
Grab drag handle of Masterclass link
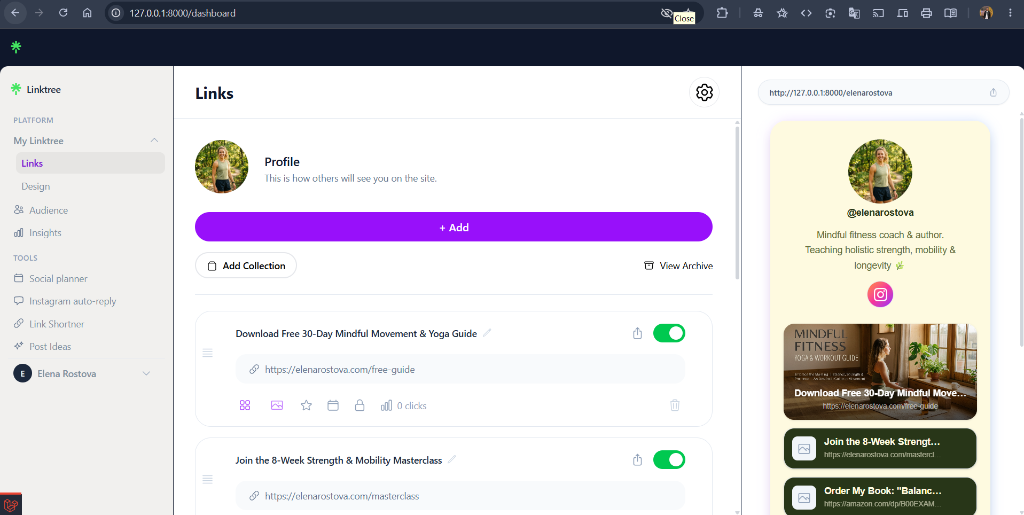click(208, 480)
